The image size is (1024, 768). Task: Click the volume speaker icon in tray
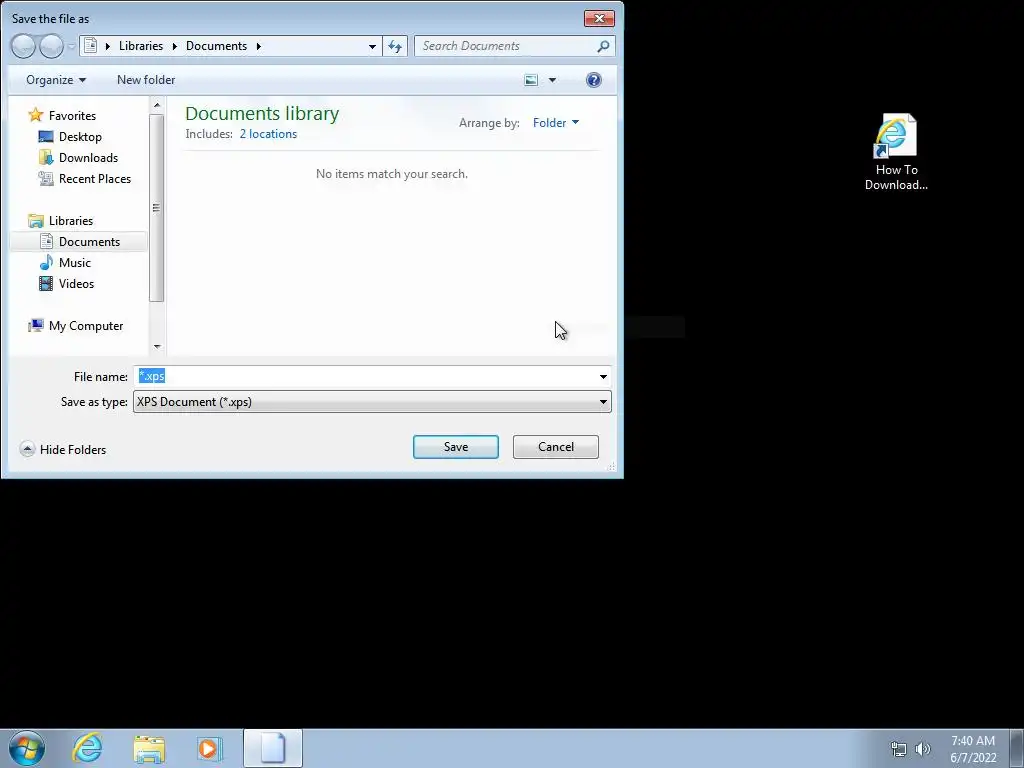[x=923, y=749]
